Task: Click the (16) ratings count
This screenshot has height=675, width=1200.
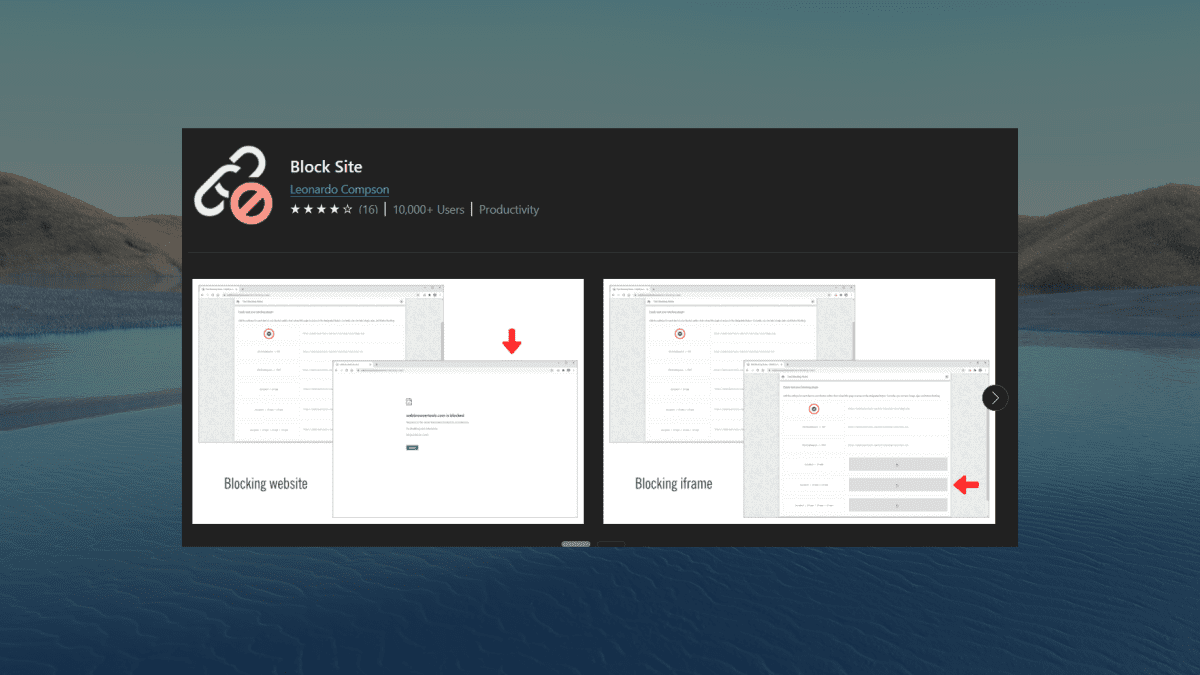Action: point(368,210)
